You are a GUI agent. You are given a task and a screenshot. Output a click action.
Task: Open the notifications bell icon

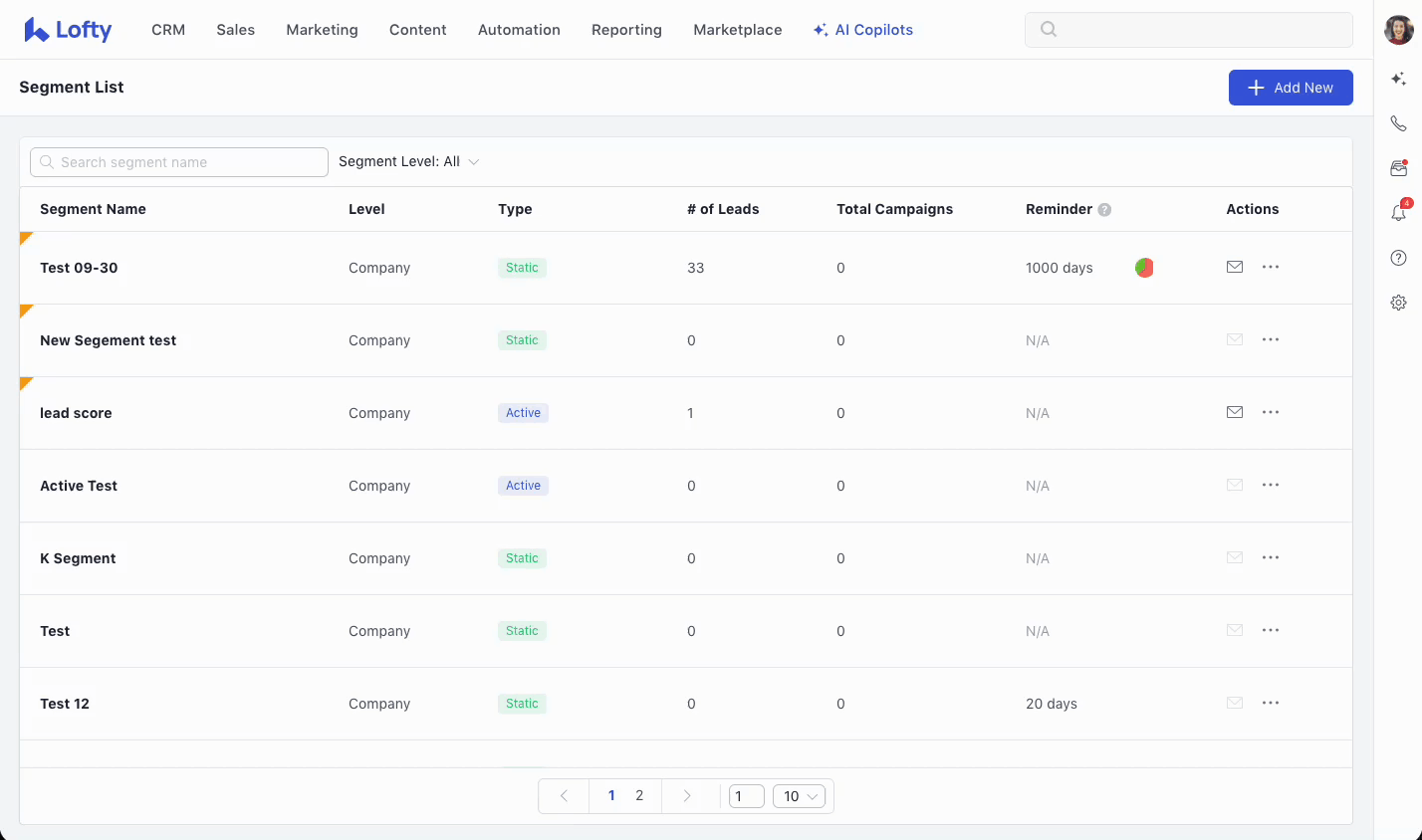pyautogui.click(x=1398, y=212)
